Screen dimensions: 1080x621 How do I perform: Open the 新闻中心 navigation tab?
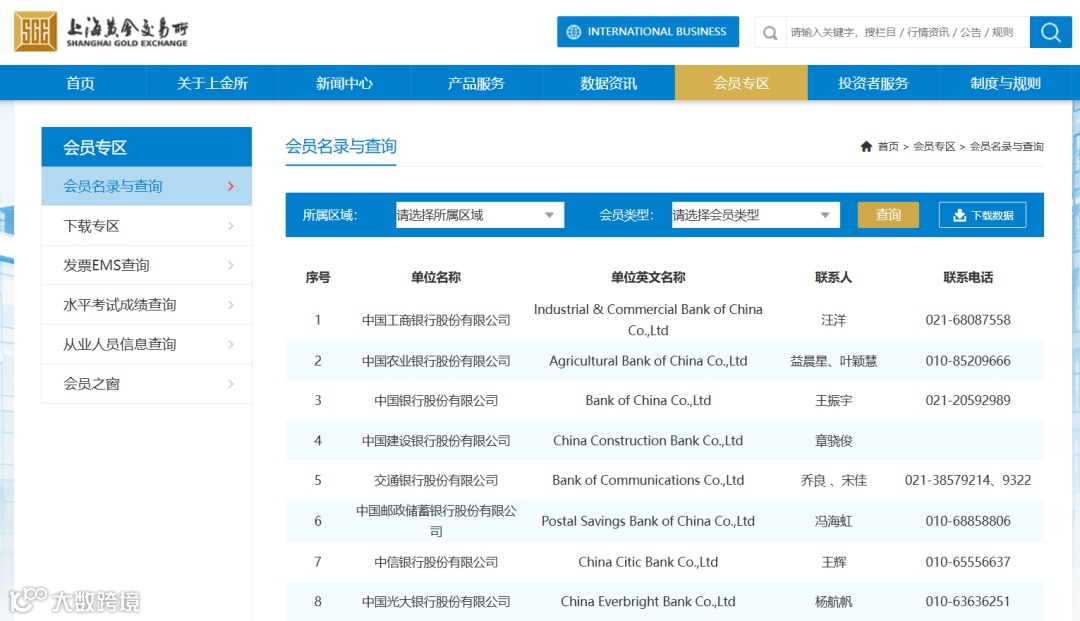click(344, 83)
